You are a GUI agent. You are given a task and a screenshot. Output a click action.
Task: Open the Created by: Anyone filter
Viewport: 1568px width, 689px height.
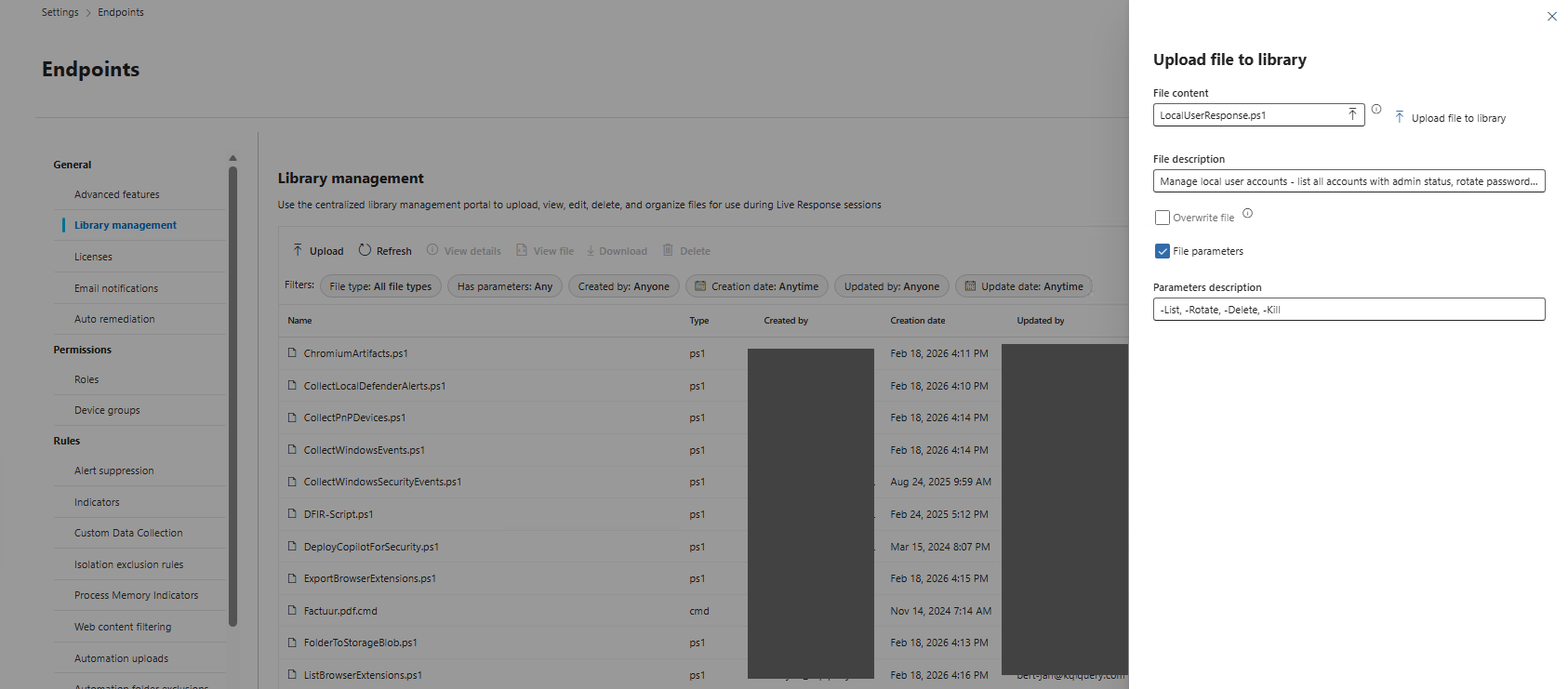(x=624, y=286)
